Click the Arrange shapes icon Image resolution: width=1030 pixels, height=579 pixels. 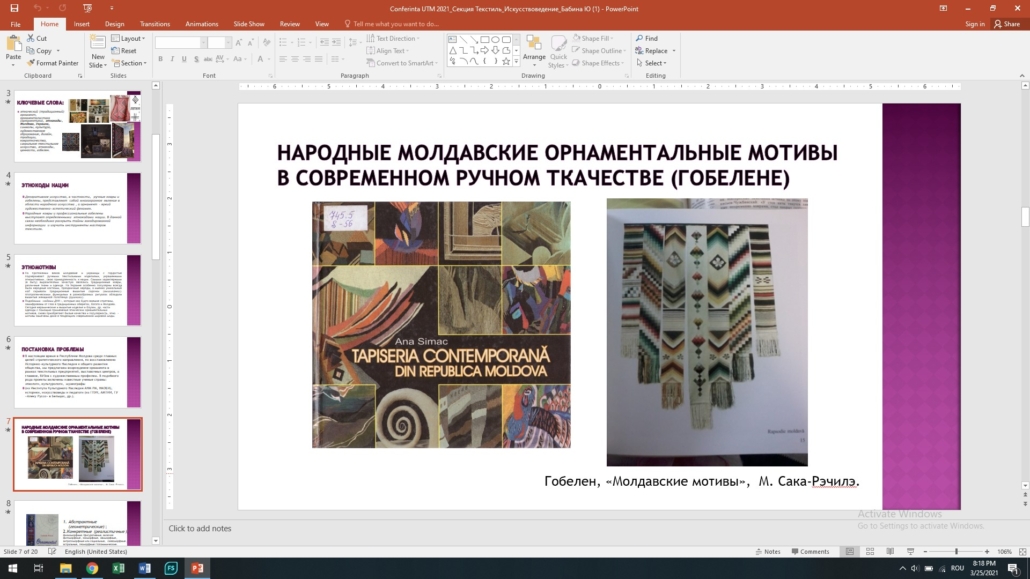pos(534,44)
